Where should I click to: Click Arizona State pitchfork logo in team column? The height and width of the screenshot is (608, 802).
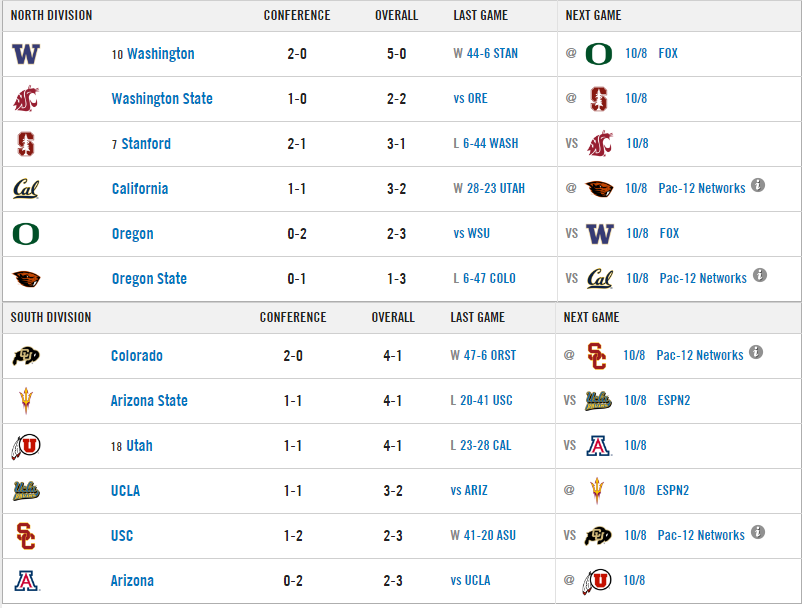26,400
